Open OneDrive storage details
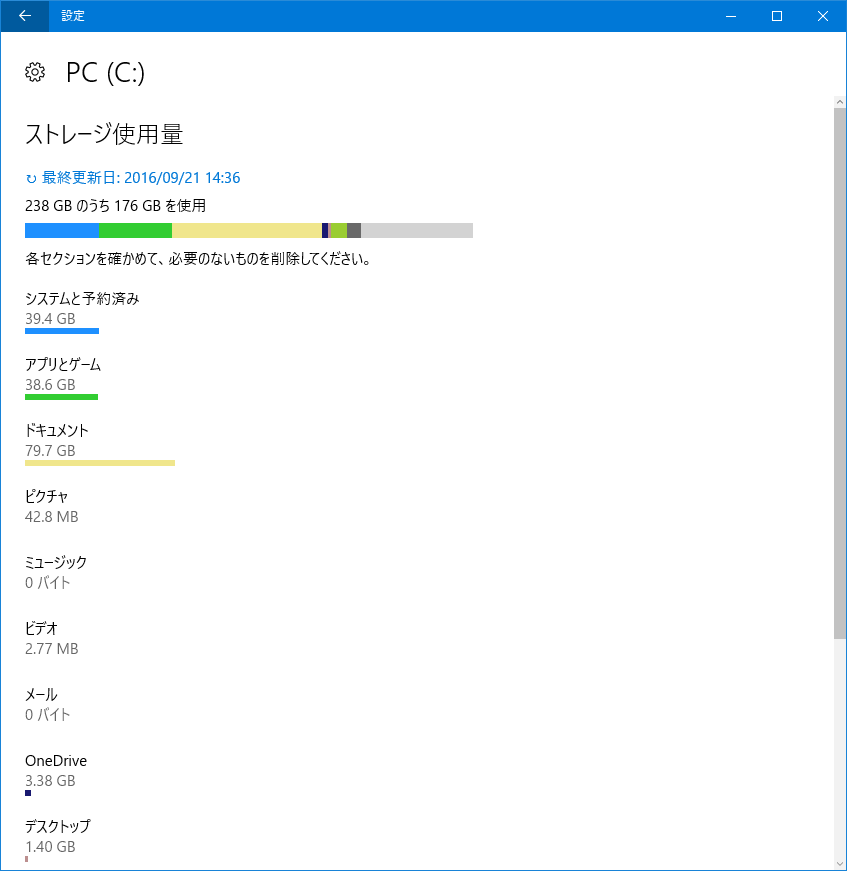The width and height of the screenshot is (847, 871). click(x=56, y=760)
